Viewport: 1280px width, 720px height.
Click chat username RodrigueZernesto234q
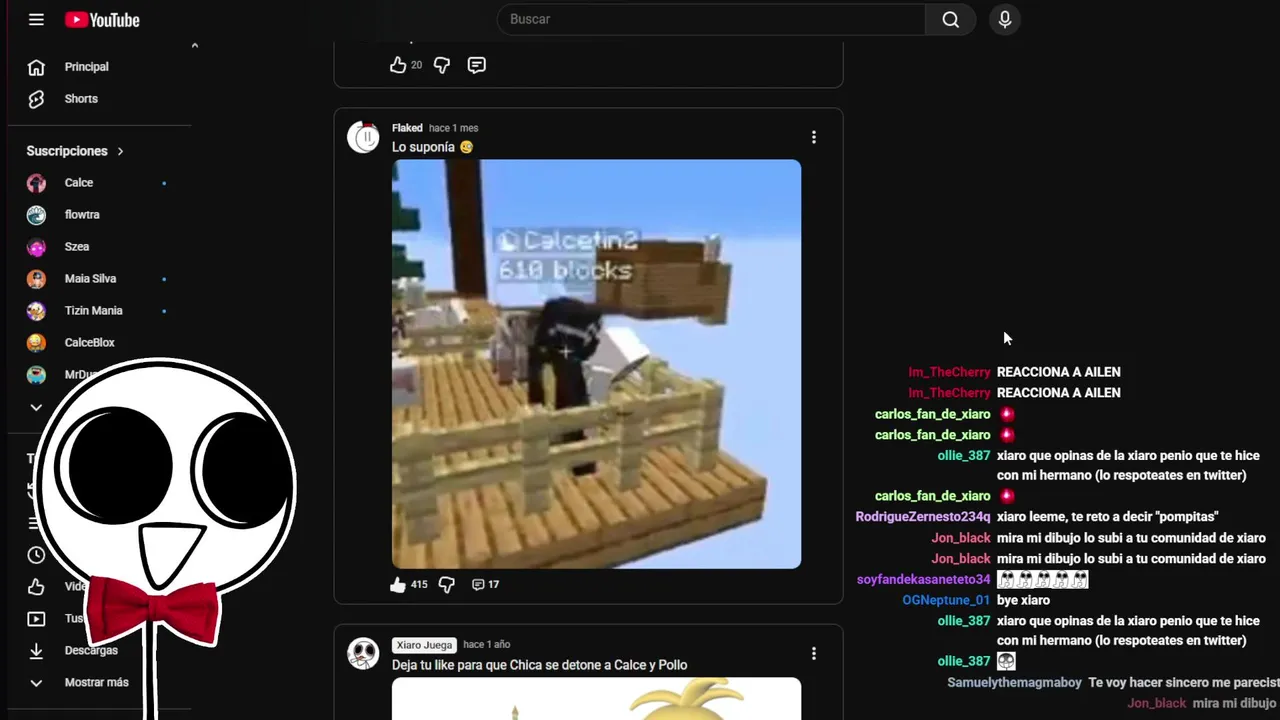click(923, 517)
